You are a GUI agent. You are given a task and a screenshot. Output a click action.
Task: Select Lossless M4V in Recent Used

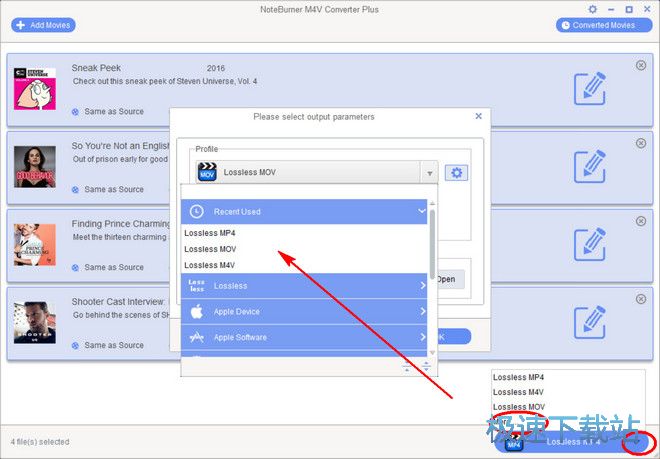(x=210, y=265)
